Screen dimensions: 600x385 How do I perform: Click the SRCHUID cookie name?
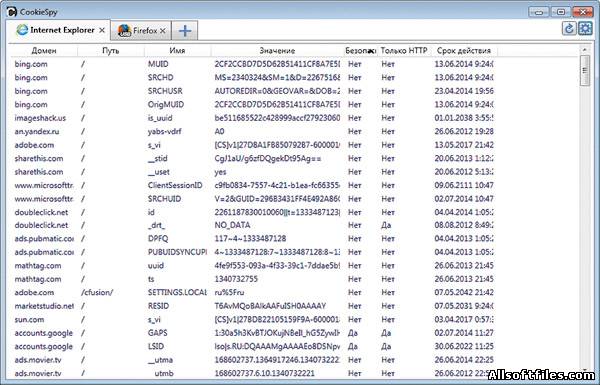click(165, 199)
